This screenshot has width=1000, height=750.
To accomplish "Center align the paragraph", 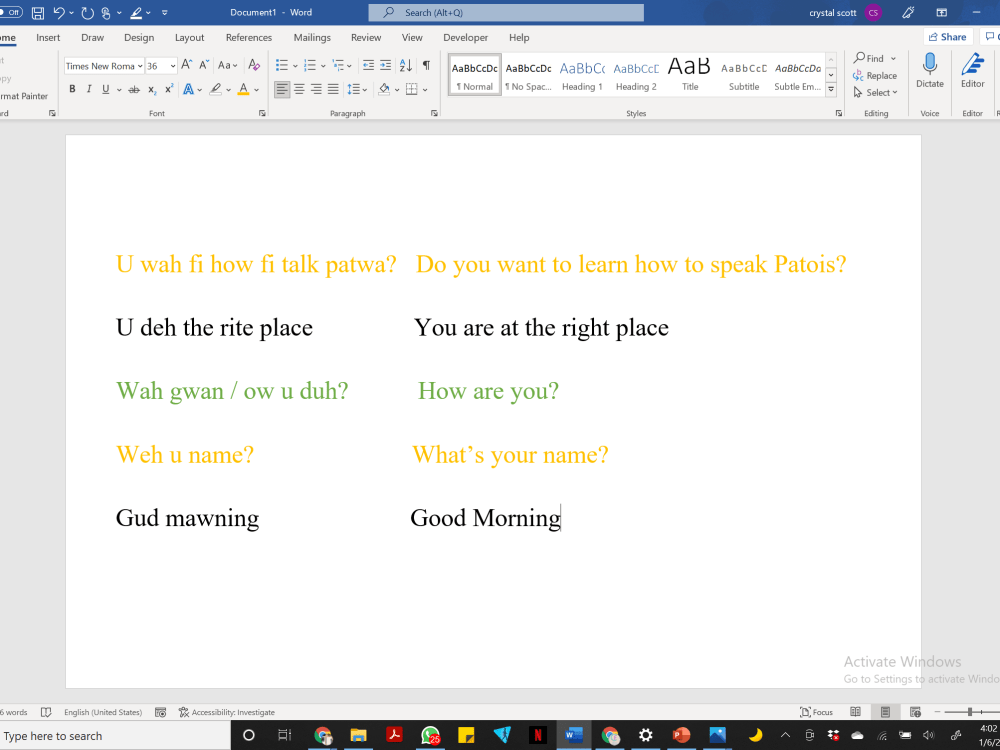I will 299,89.
